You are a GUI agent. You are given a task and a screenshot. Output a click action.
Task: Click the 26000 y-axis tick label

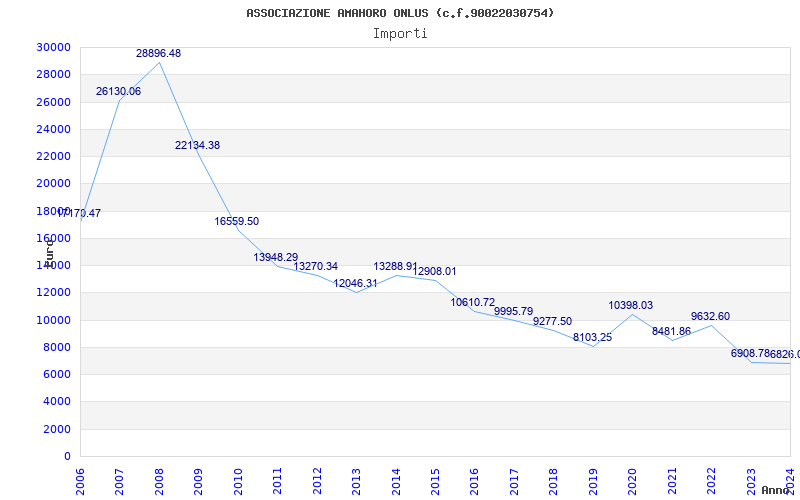tap(53, 102)
